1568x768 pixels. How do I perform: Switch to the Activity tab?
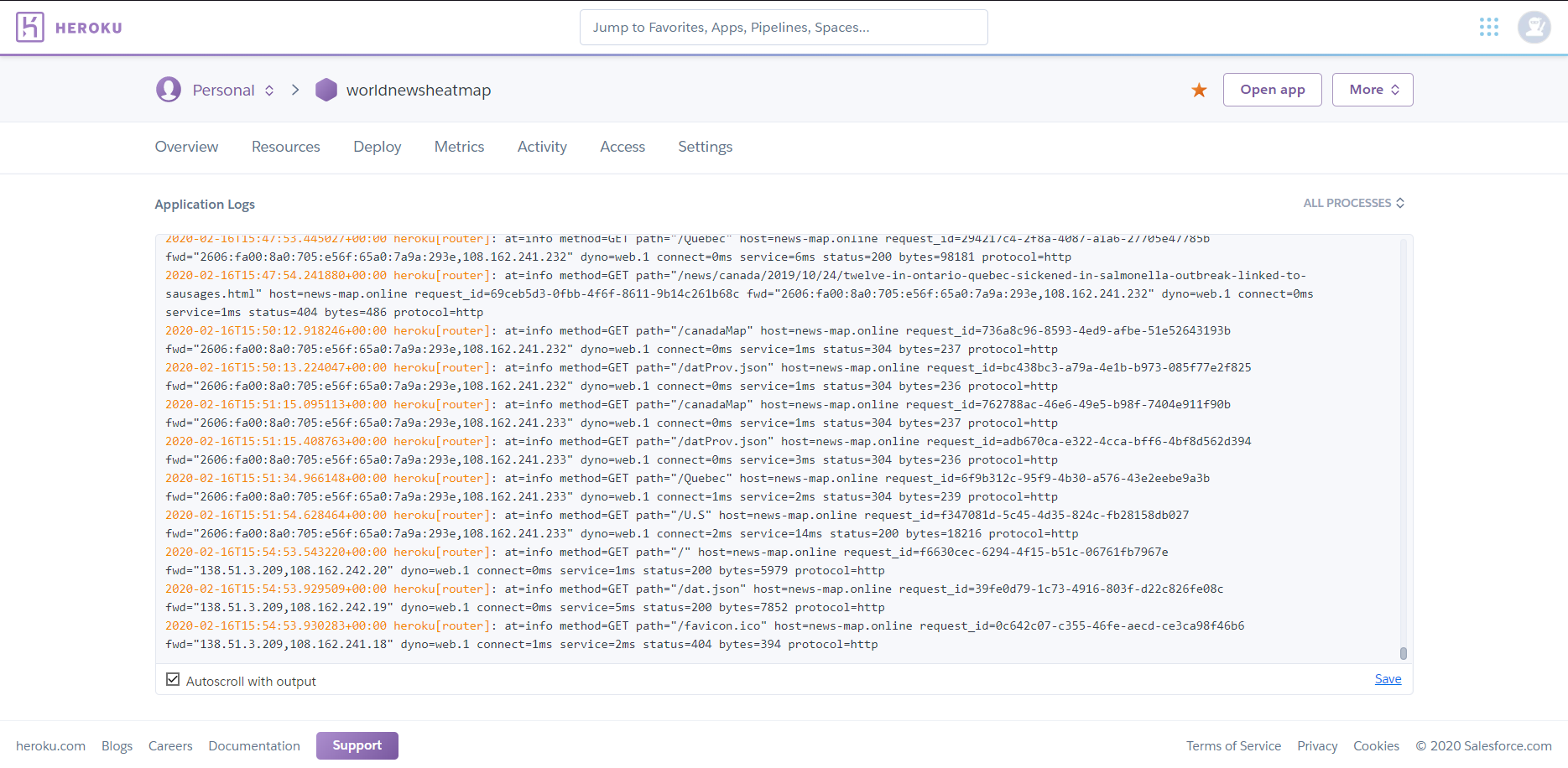point(542,147)
